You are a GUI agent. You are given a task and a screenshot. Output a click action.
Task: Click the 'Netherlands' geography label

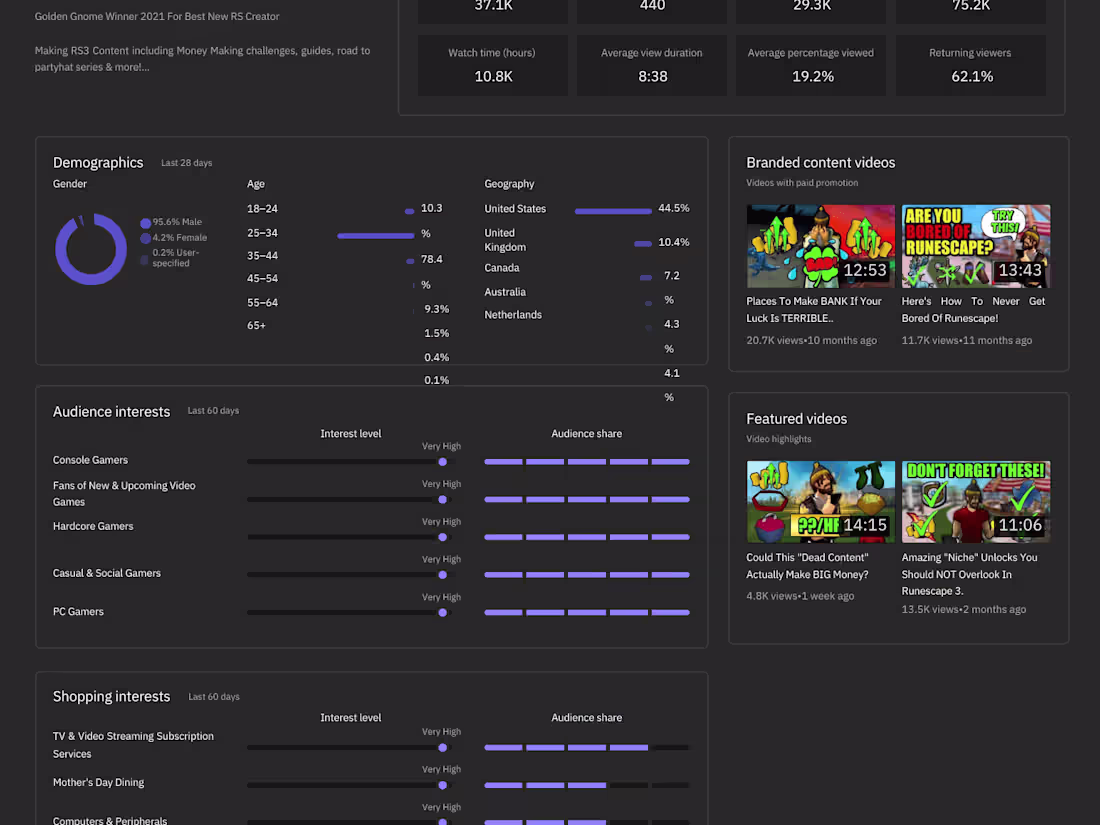[x=513, y=315]
